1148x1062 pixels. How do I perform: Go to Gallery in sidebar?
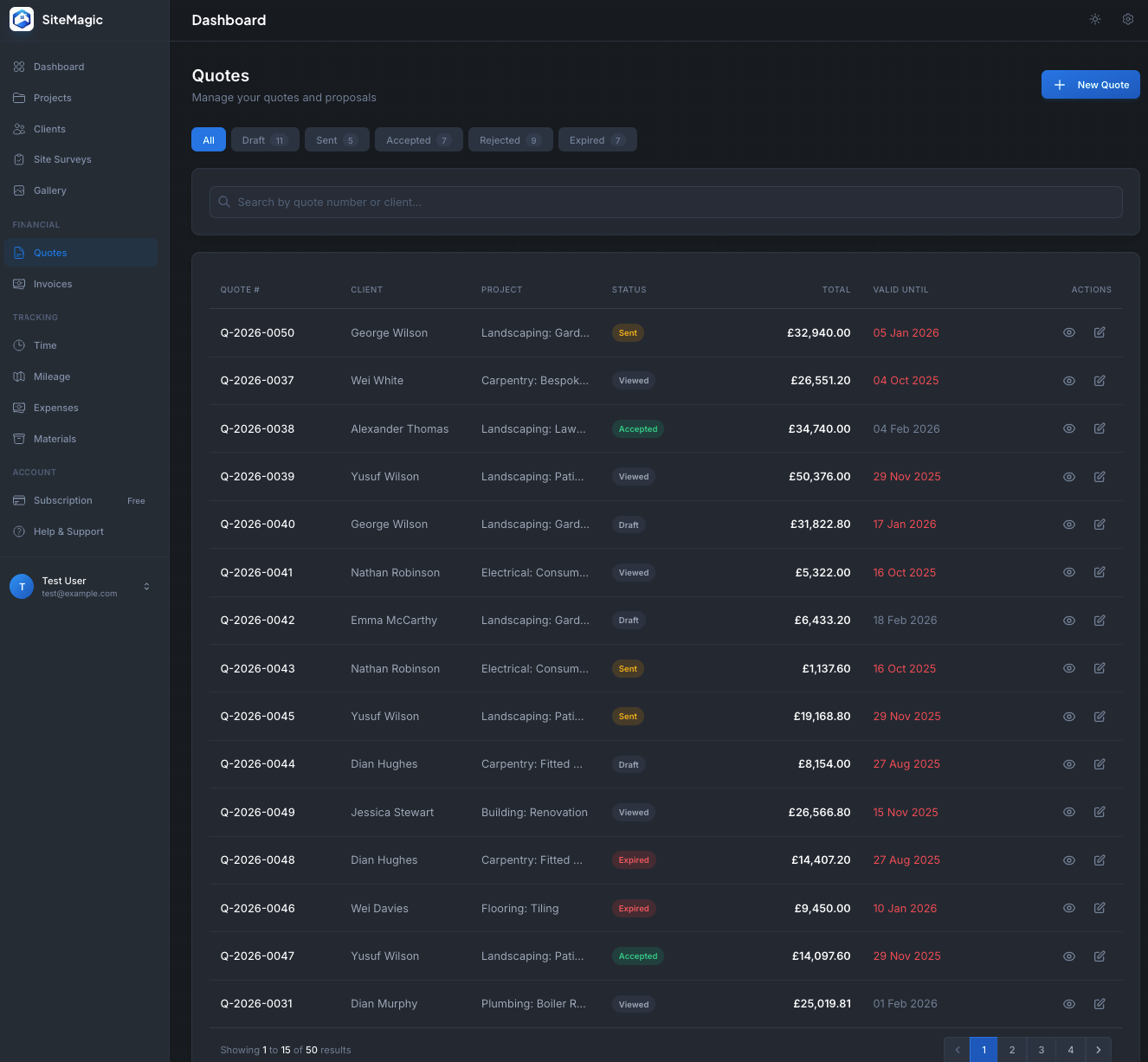49,190
